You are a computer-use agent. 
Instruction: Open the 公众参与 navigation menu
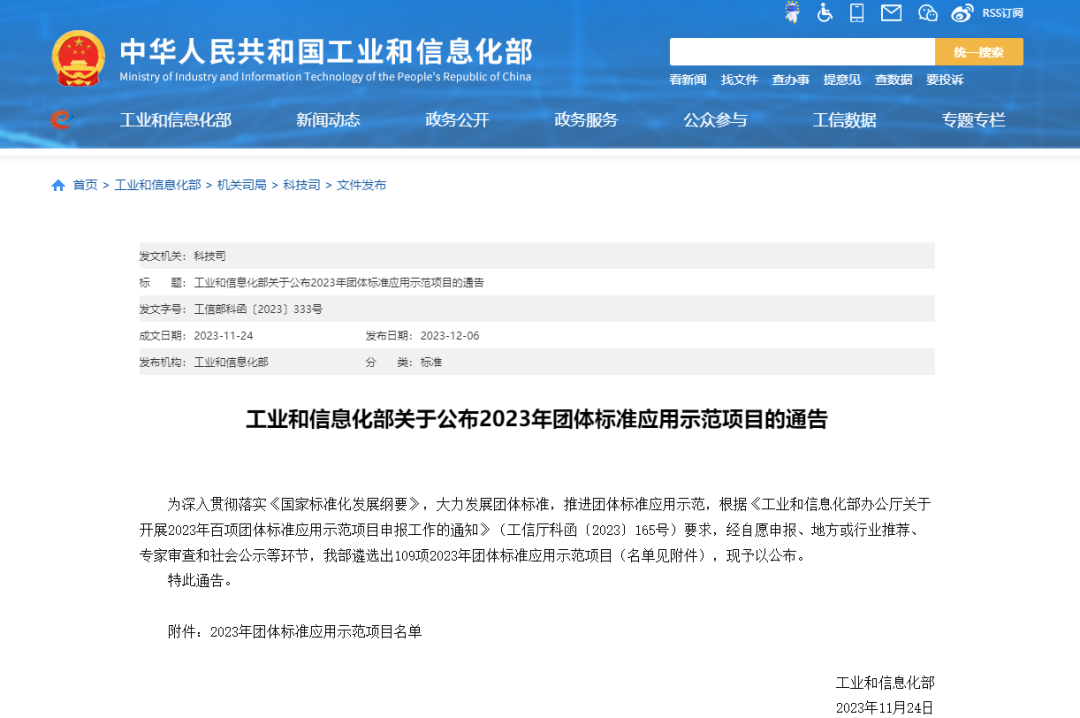[x=715, y=119]
